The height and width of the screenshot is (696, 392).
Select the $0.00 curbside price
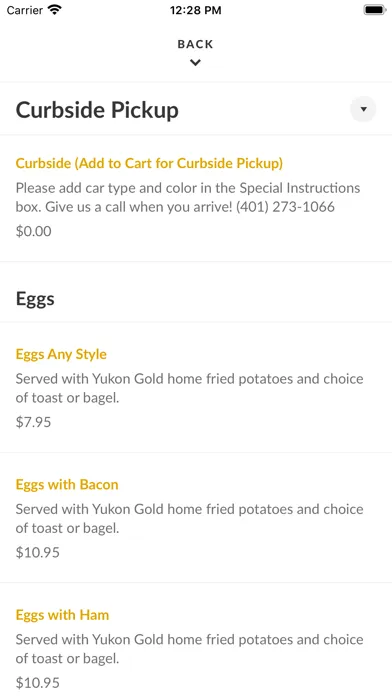(33, 231)
